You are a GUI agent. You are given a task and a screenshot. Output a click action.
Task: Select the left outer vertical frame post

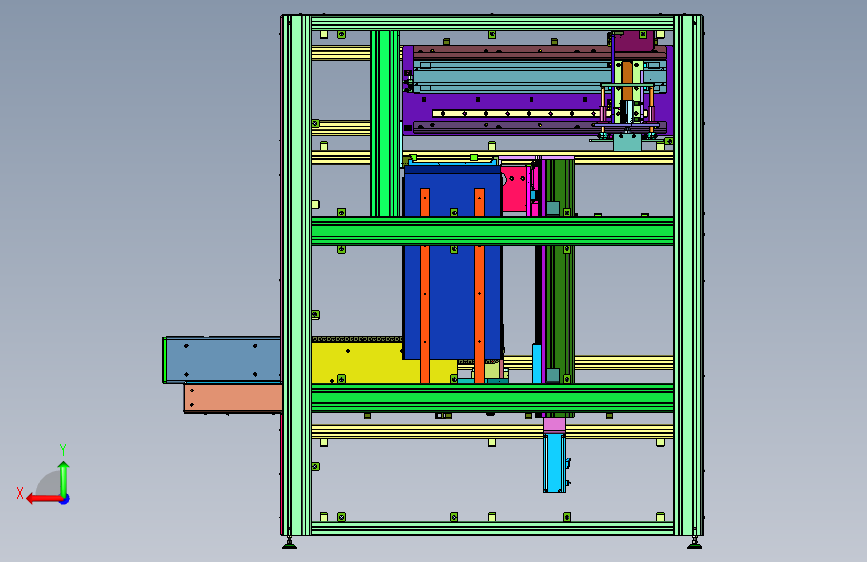[x=296, y=275]
